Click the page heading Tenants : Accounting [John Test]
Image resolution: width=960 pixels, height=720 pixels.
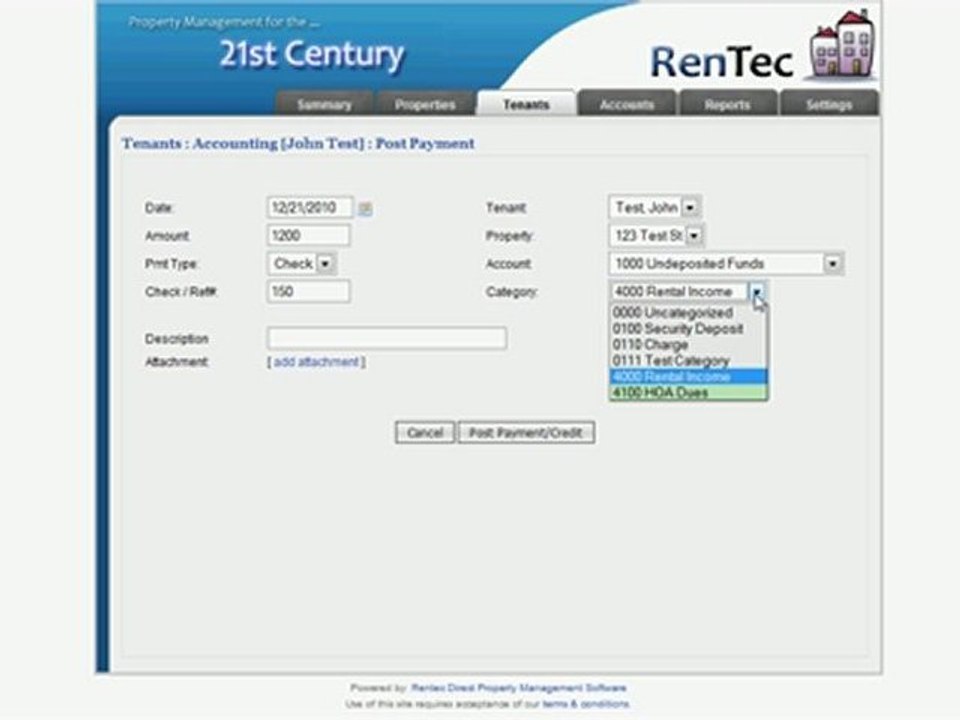coord(298,144)
